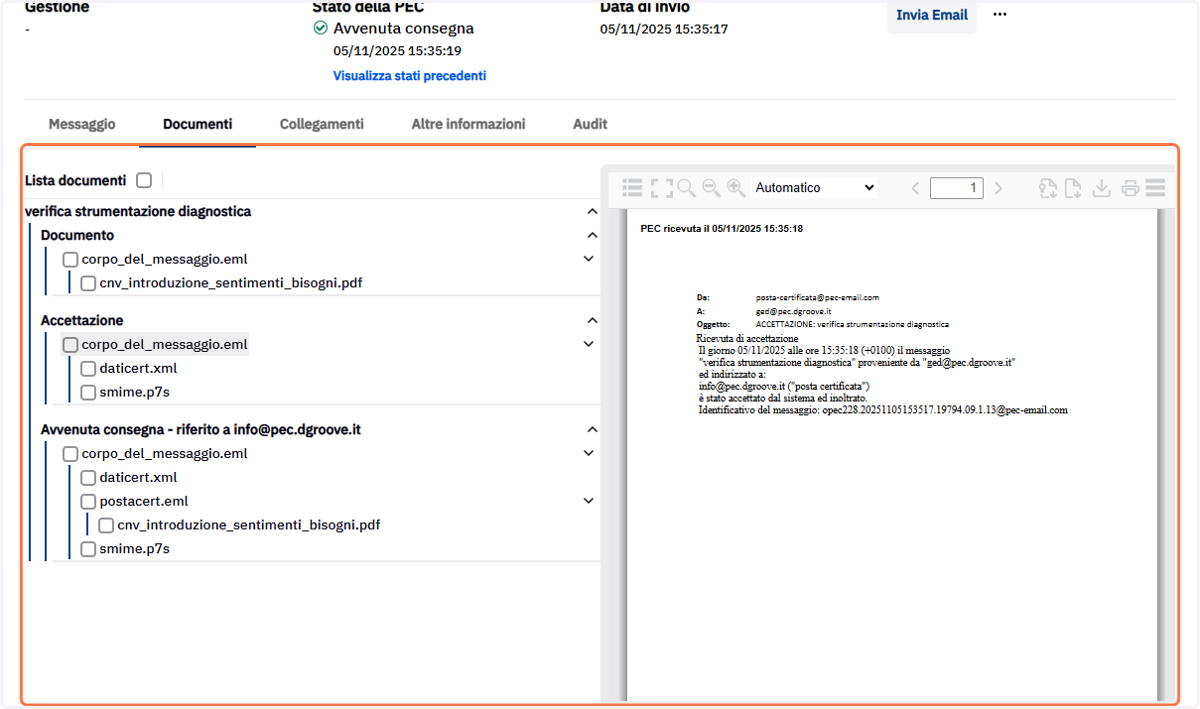Open the PDF viewer hamburger menu
The image size is (1200, 709).
click(1155, 188)
